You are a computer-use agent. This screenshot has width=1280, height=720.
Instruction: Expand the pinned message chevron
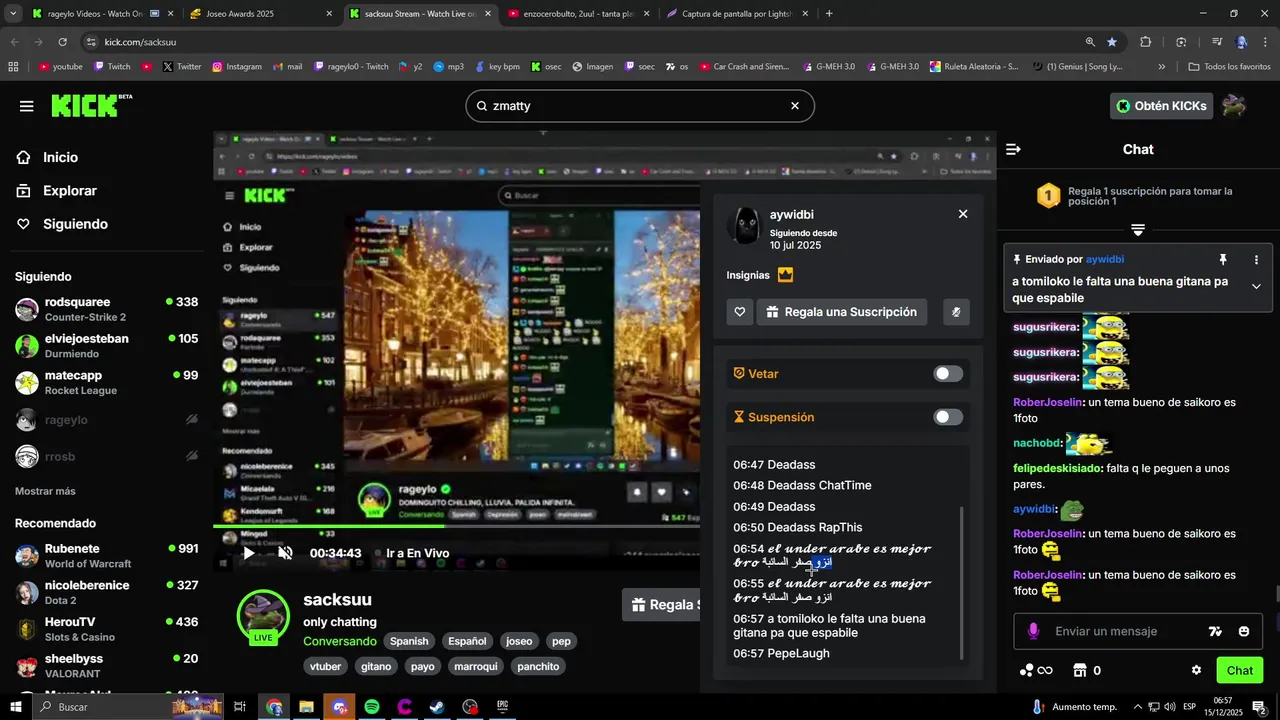pos(1256,287)
